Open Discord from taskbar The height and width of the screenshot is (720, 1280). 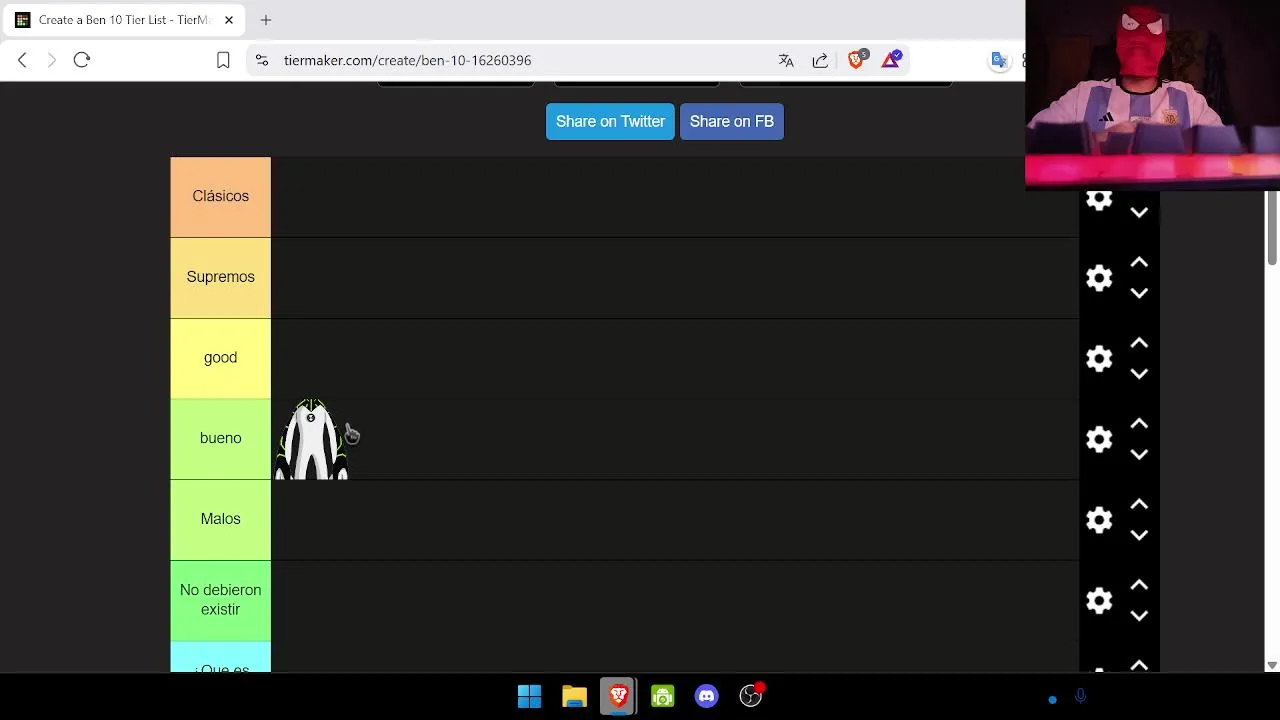click(x=707, y=696)
